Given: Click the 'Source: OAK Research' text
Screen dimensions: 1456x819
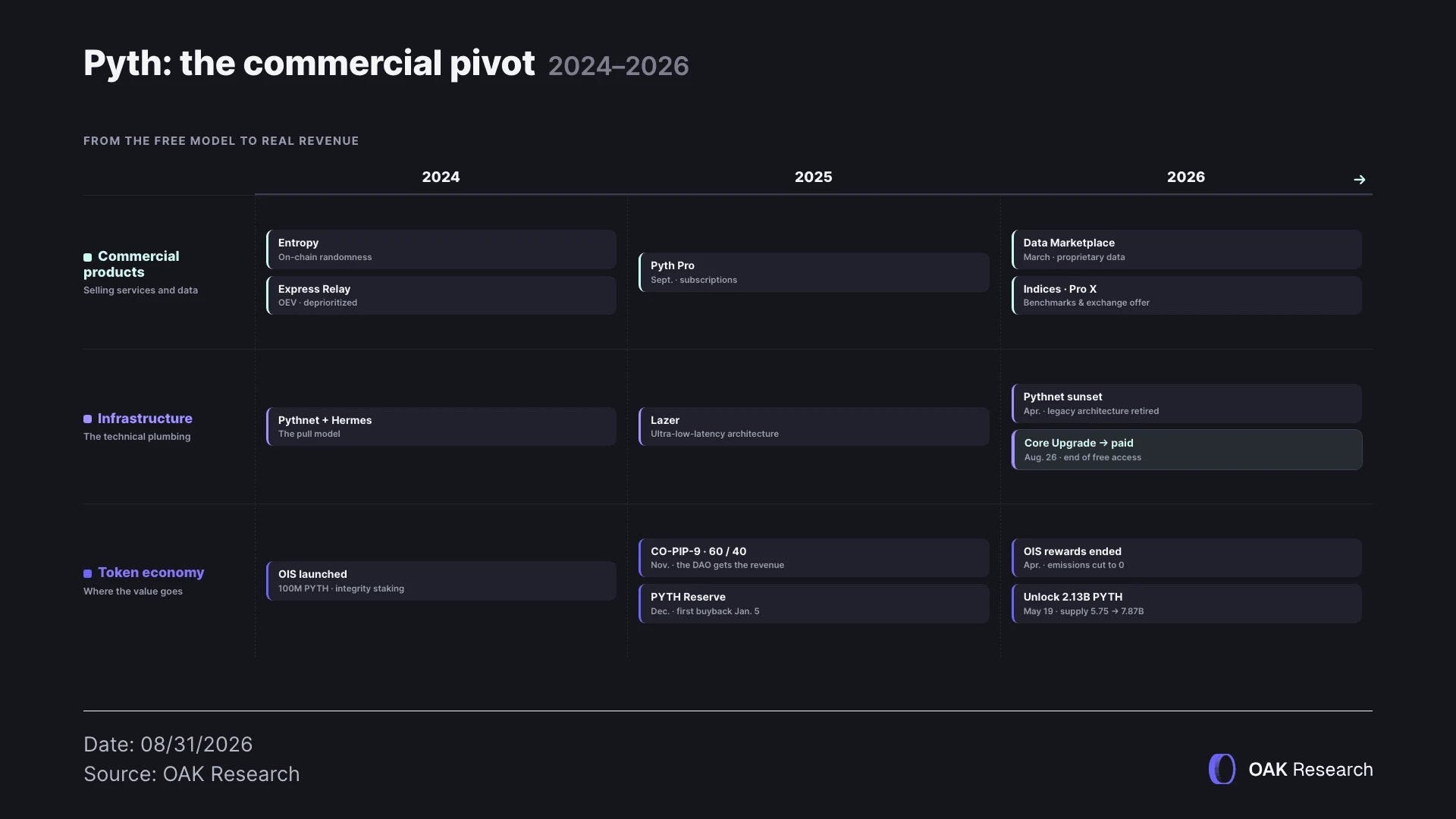Looking at the screenshot, I should 191,774.
